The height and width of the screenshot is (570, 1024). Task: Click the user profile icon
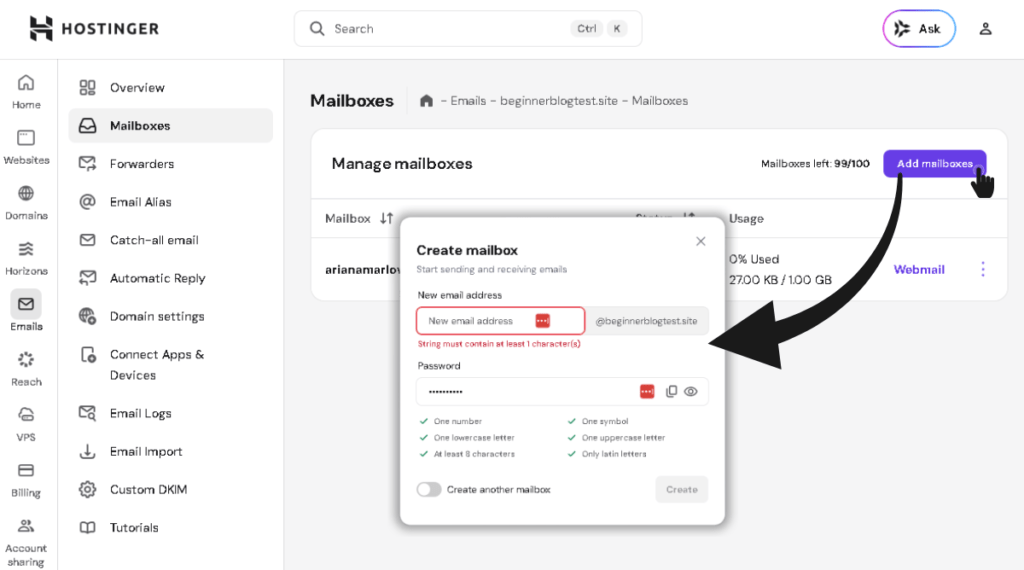(x=985, y=29)
